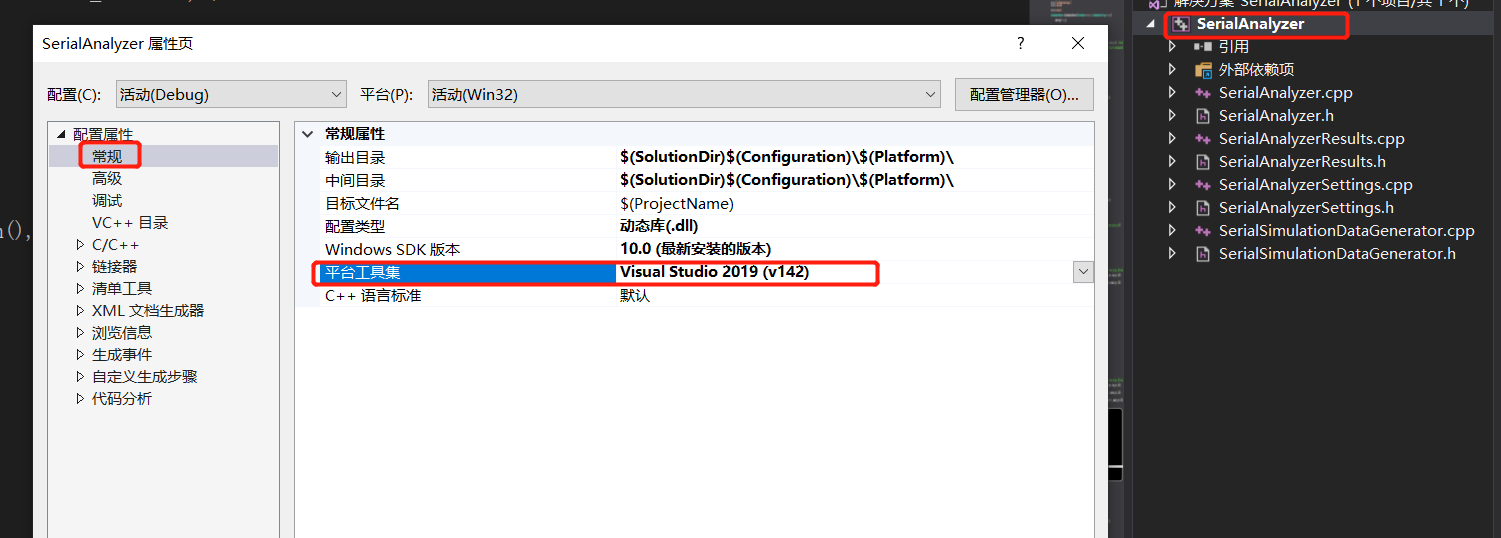This screenshot has width=1501, height=538.
Task: Expand the 清单工具 property node
Action: tap(81, 289)
